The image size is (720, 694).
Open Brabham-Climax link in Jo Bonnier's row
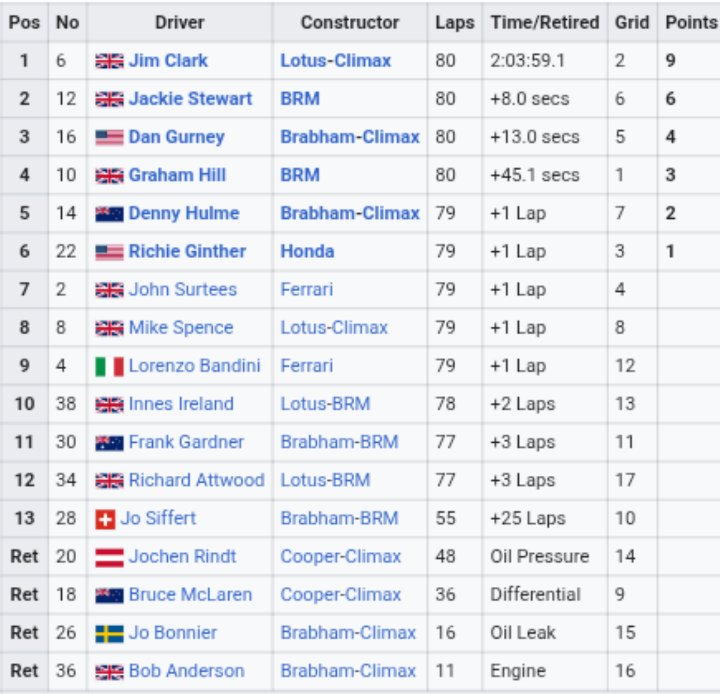click(x=348, y=632)
